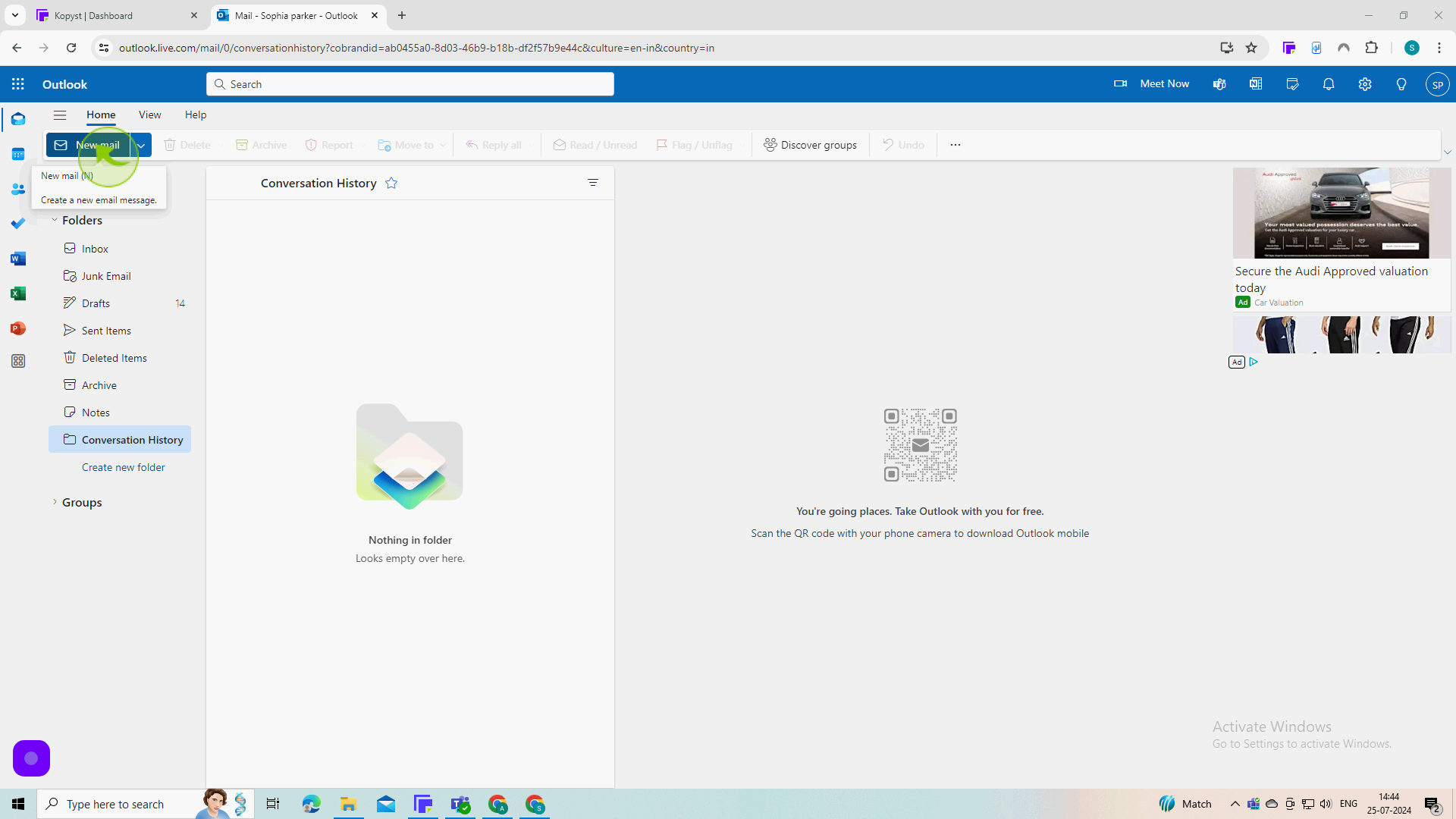Screen dimensions: 1456x819
Task: Open the Junk Email folder
Action: [x=120, y=276]
